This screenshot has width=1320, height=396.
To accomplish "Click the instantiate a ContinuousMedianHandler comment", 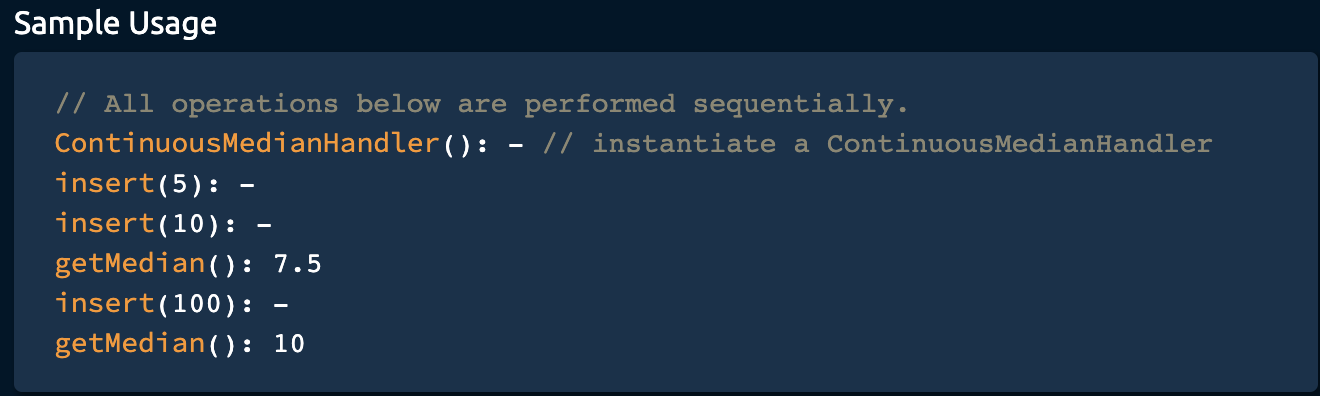I will 877,144.
